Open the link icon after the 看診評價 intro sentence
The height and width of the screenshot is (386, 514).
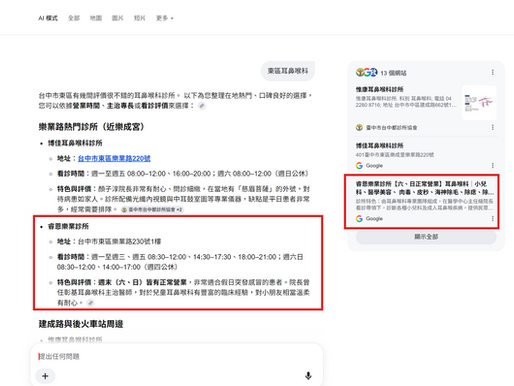coord(202,106)
